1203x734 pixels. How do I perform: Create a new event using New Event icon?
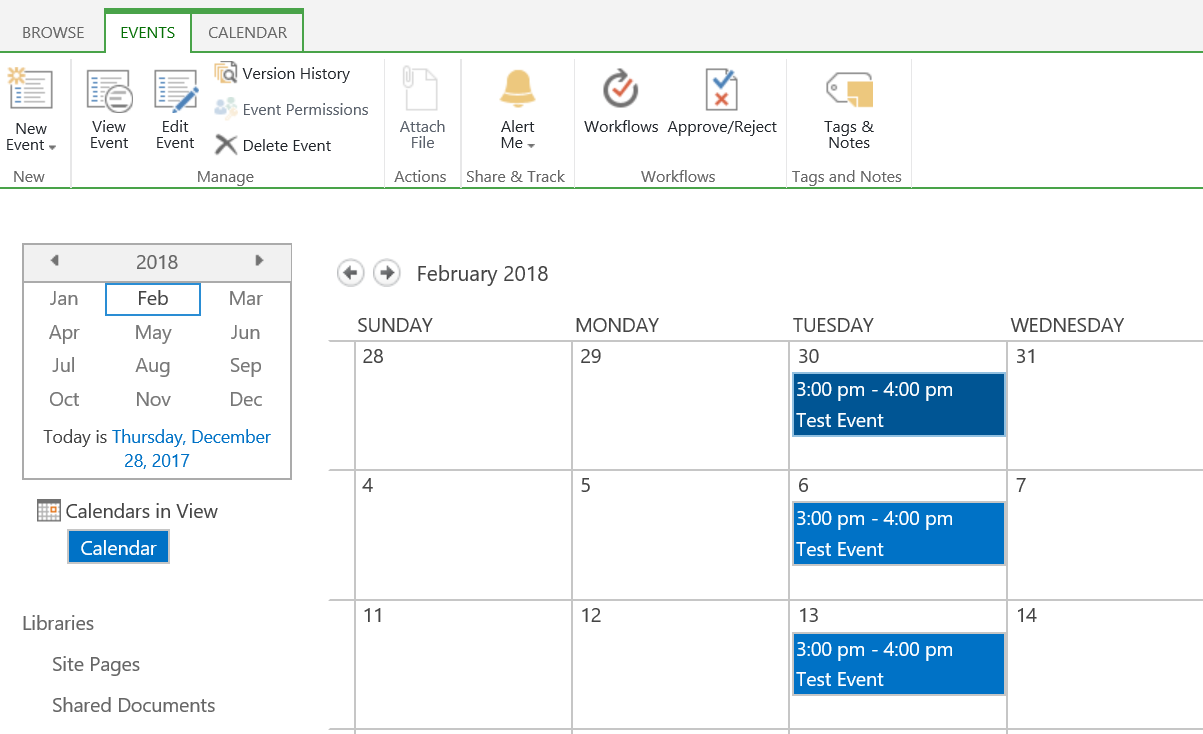31,103
